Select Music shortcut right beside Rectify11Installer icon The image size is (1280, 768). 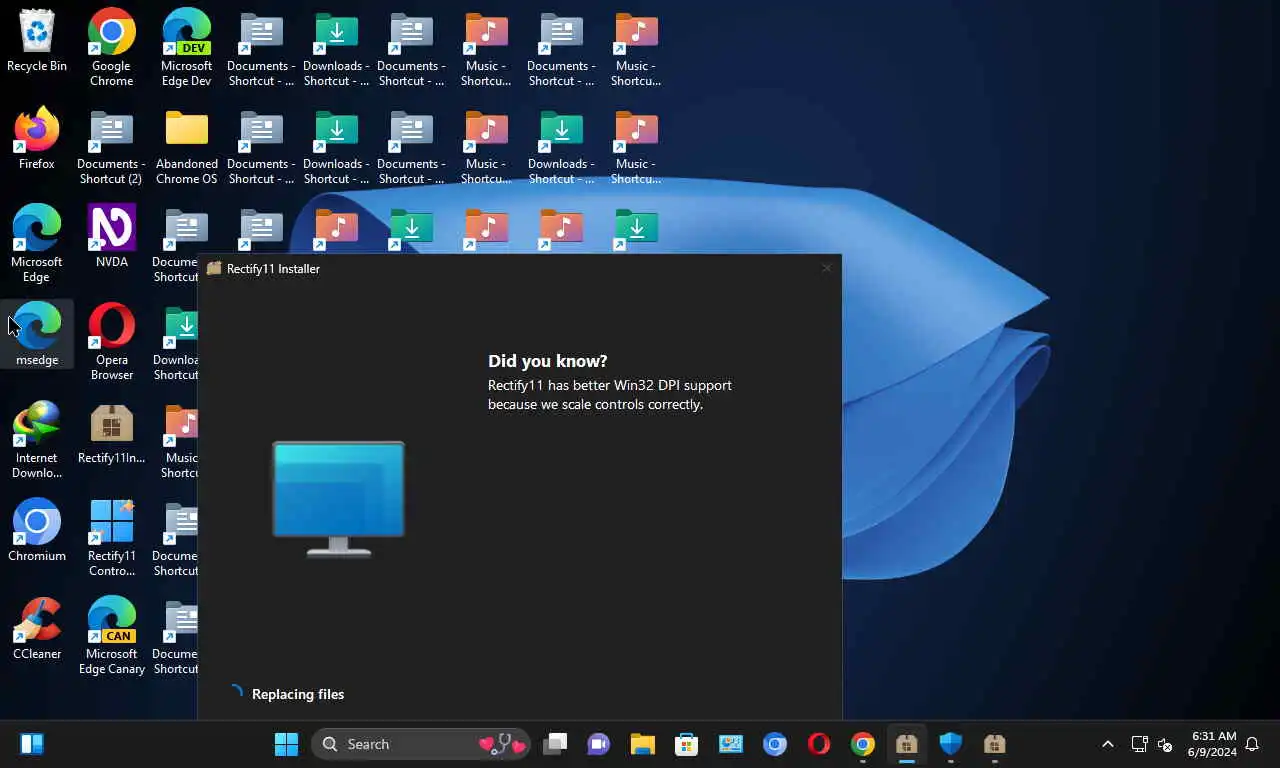[x=181, y=440]
